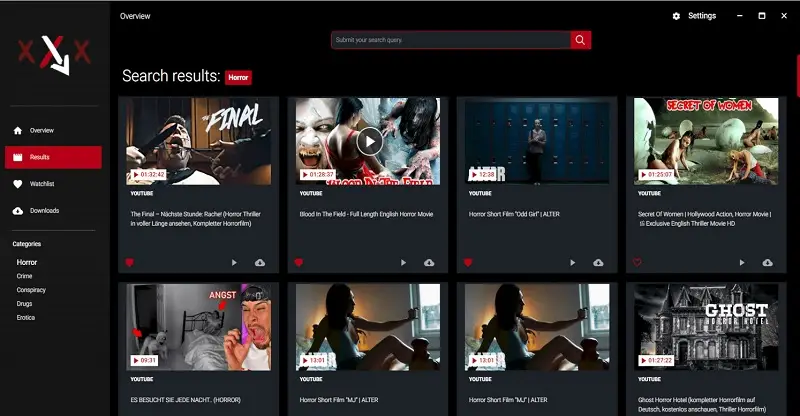Click the 09:31 duration badge

(x=144, y=360)
